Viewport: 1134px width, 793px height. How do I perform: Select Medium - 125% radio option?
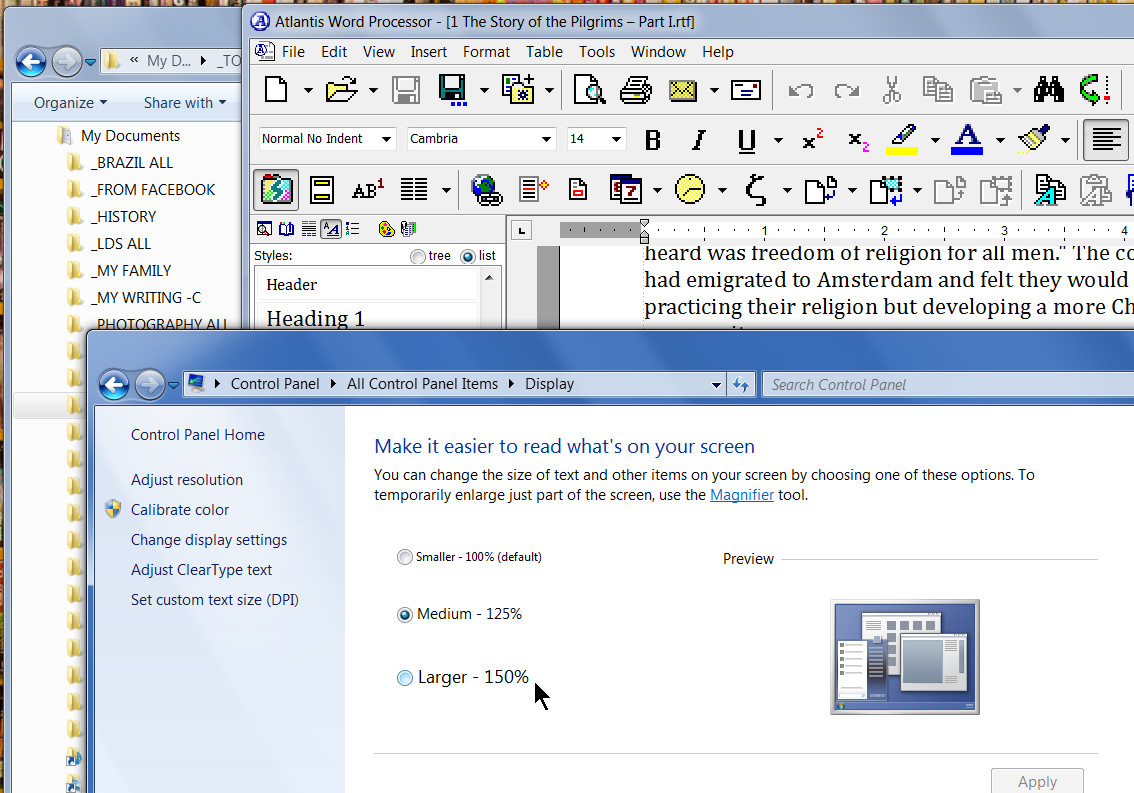404,615
